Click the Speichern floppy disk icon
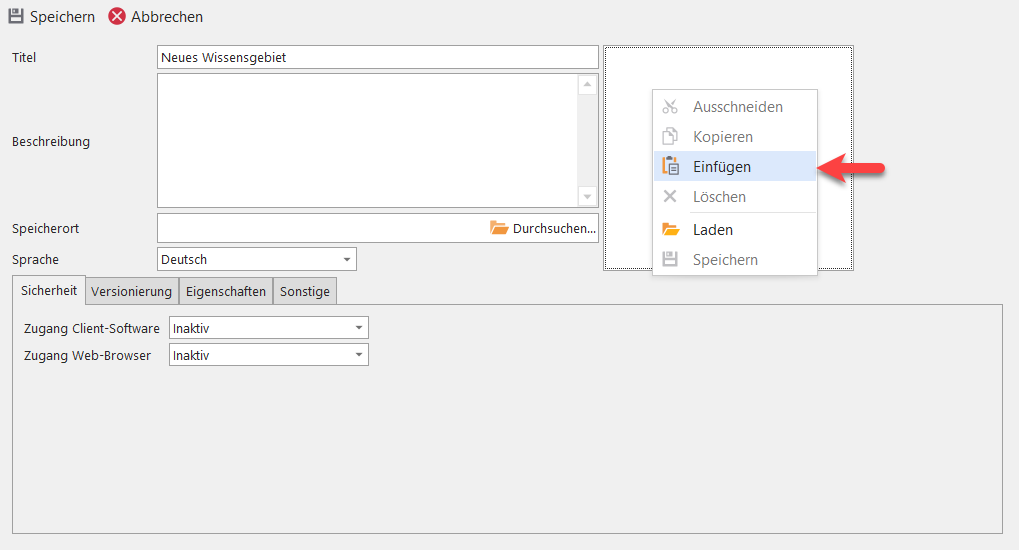Image resolution: width=1019 pixels, height=550 pixels. (16, 17)
